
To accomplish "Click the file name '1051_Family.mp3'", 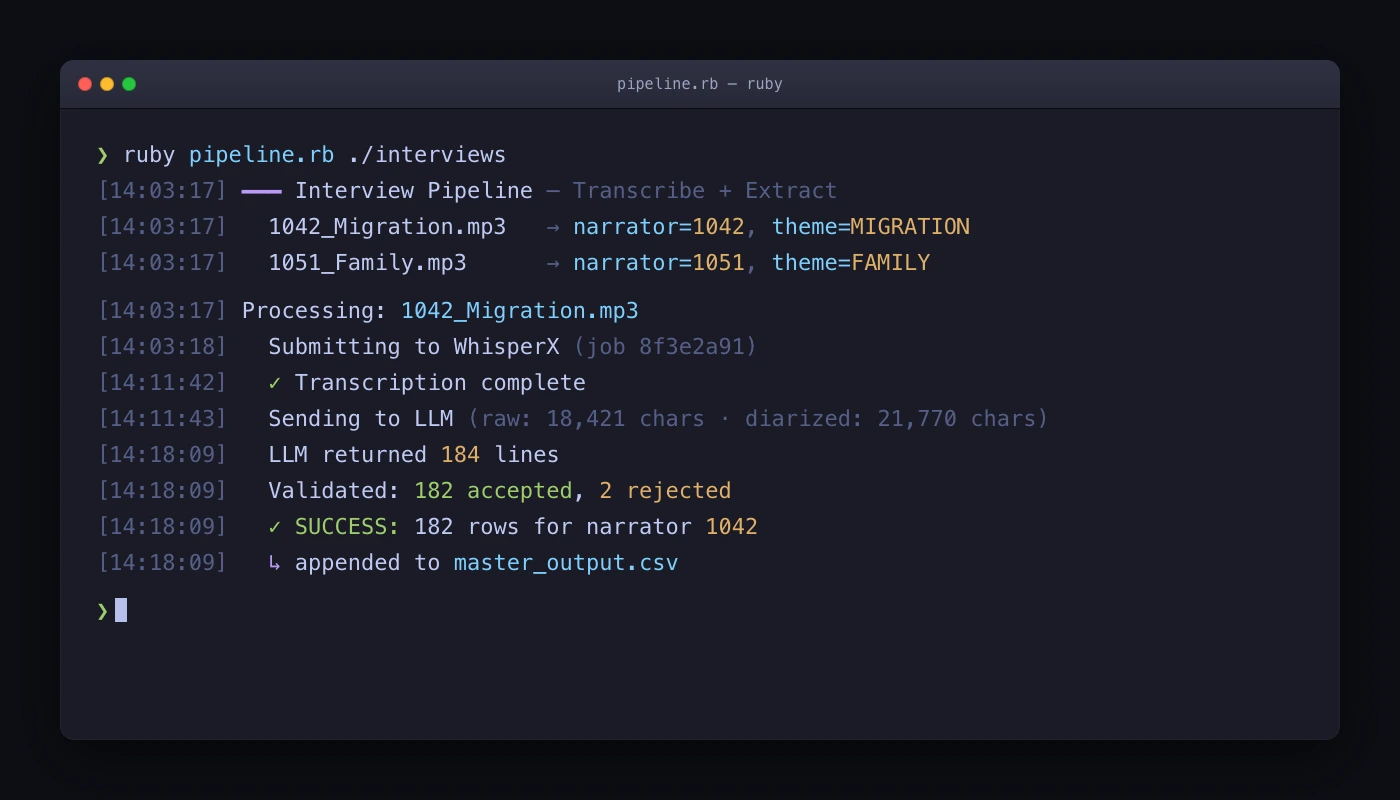I will pos(367,263).
